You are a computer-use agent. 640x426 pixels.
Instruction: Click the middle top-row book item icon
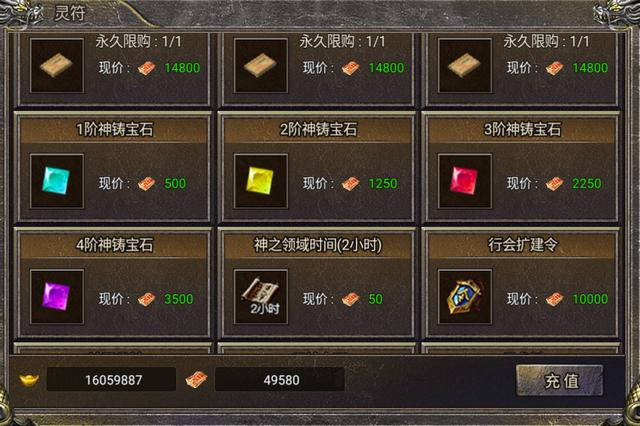coord(261,65)
